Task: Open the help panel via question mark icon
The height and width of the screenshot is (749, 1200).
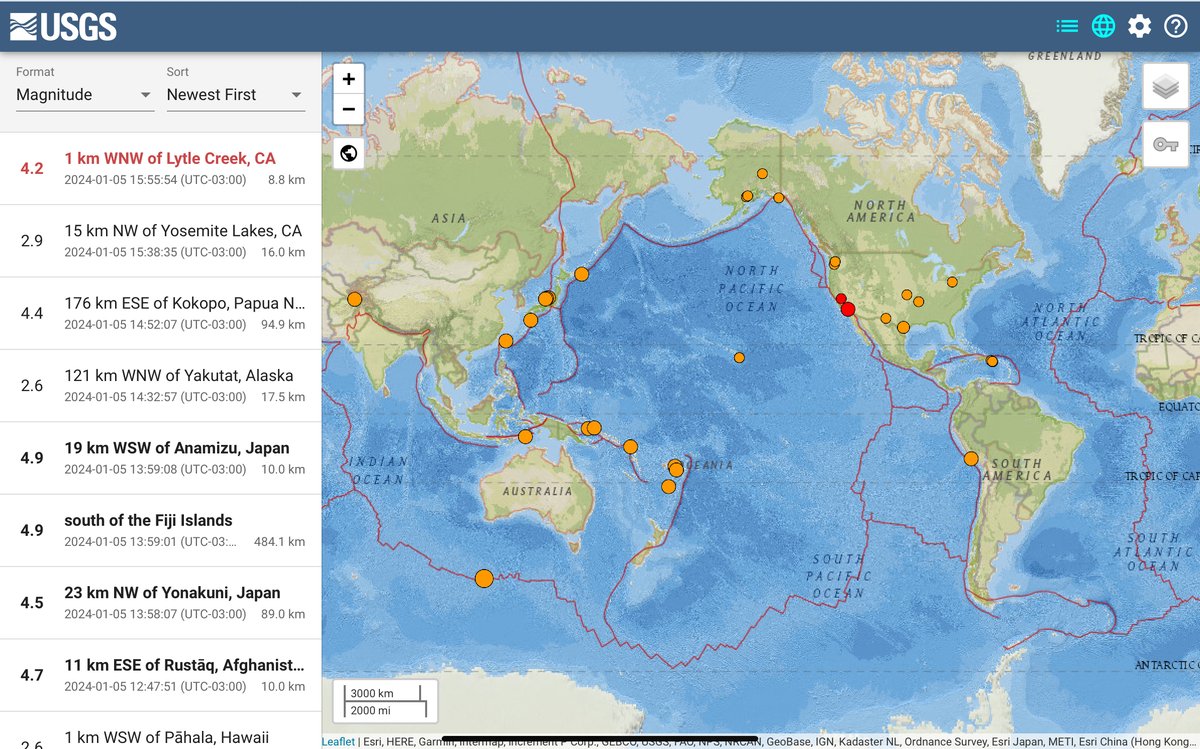Action: tap(1174, 25)
